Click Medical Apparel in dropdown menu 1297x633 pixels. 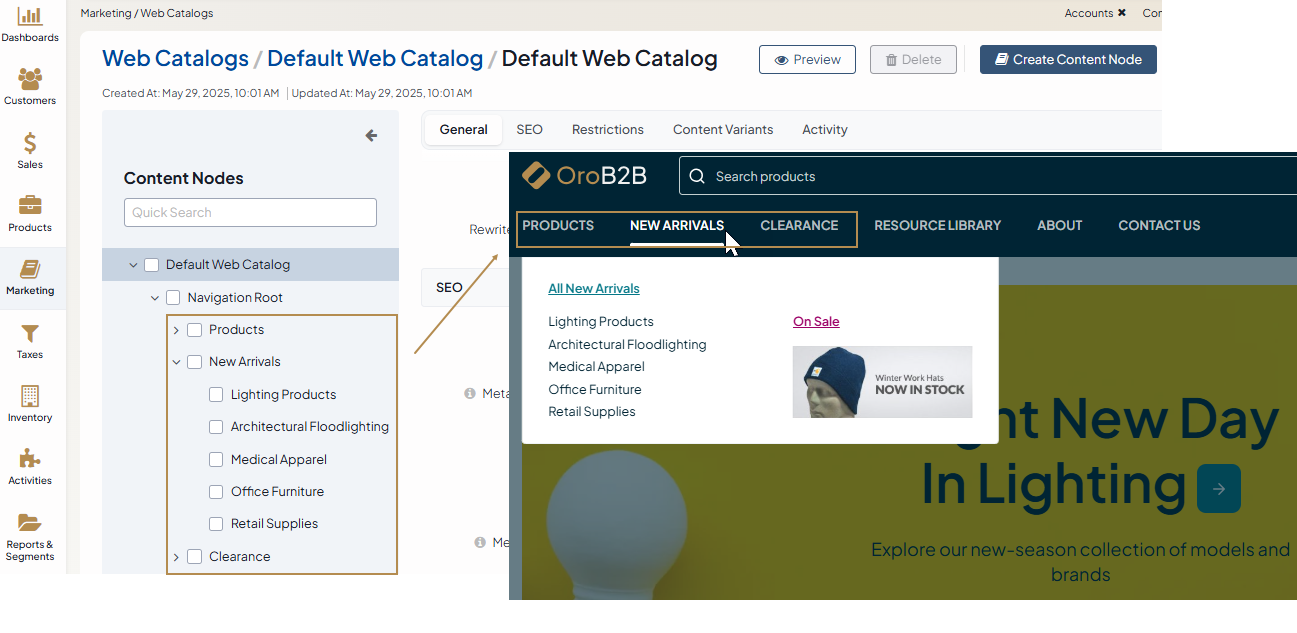click(596, 367)
